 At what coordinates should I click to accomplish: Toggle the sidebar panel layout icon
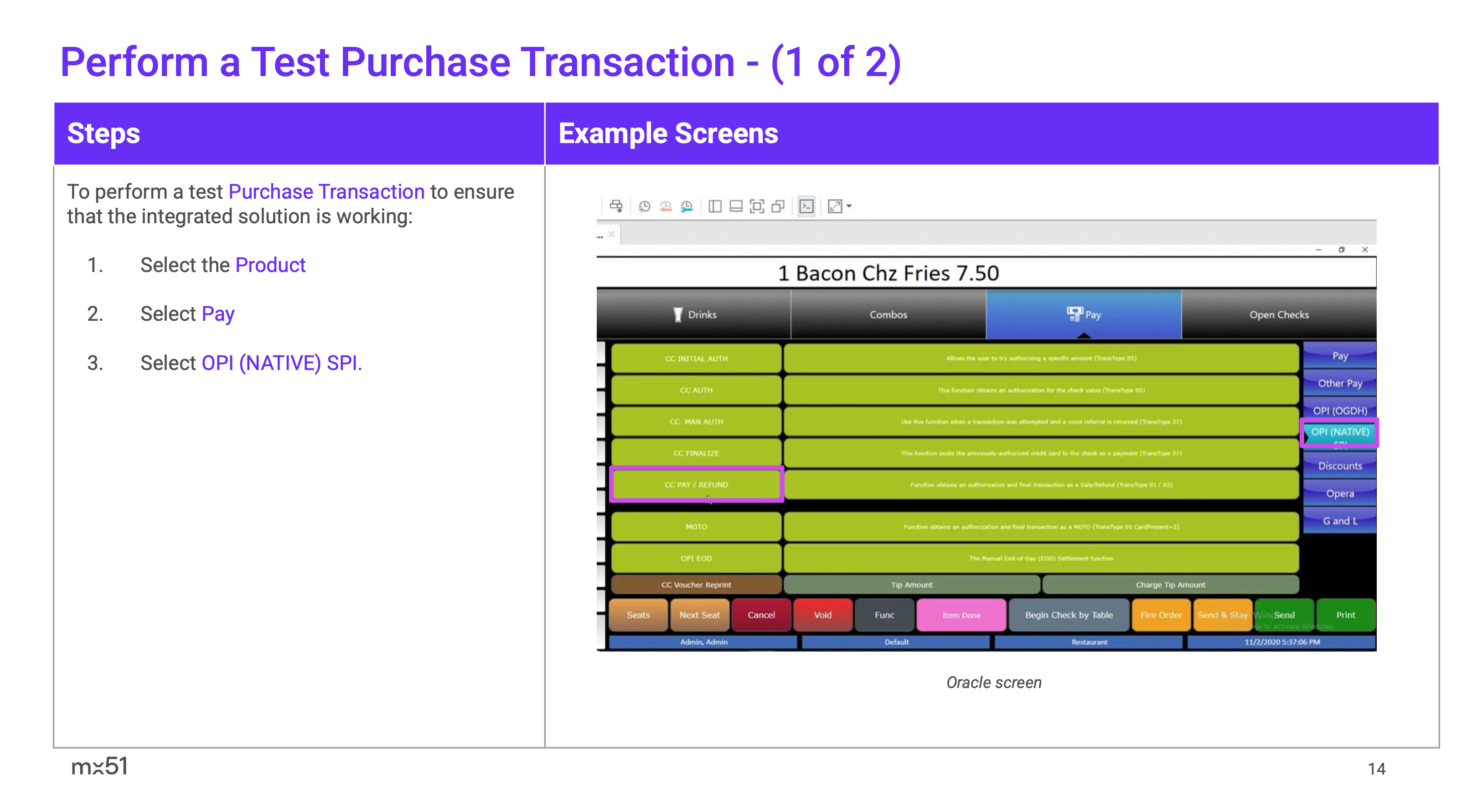(714, 206)
